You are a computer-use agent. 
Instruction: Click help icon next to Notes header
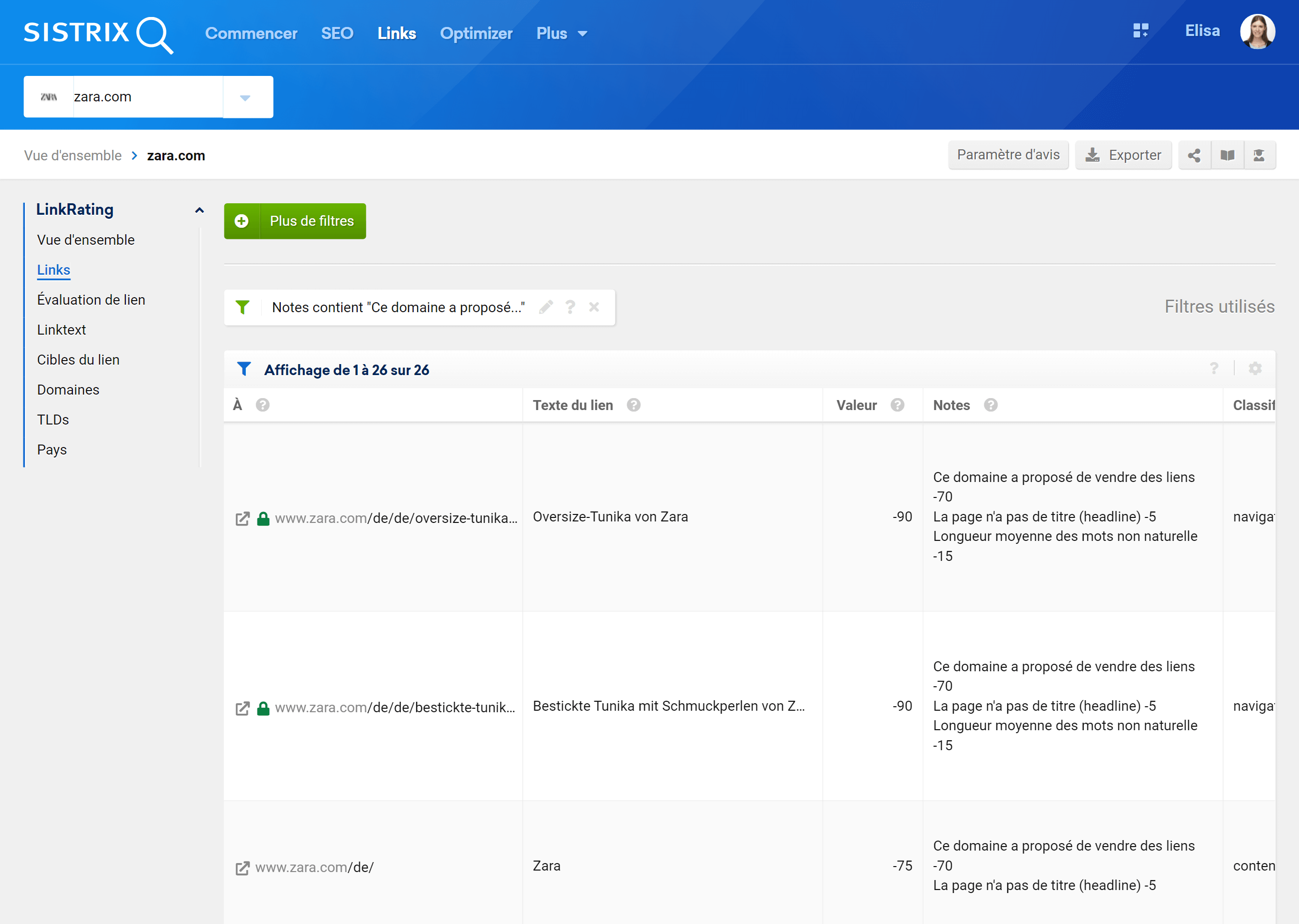click(991, 405)
